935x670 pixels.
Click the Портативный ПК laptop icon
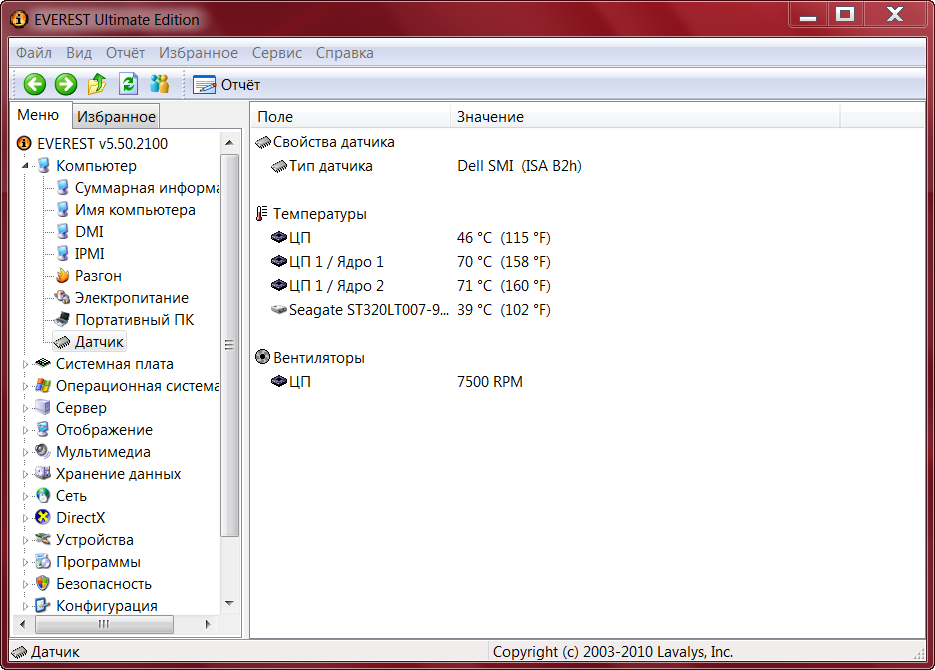(x=63, y=320)
